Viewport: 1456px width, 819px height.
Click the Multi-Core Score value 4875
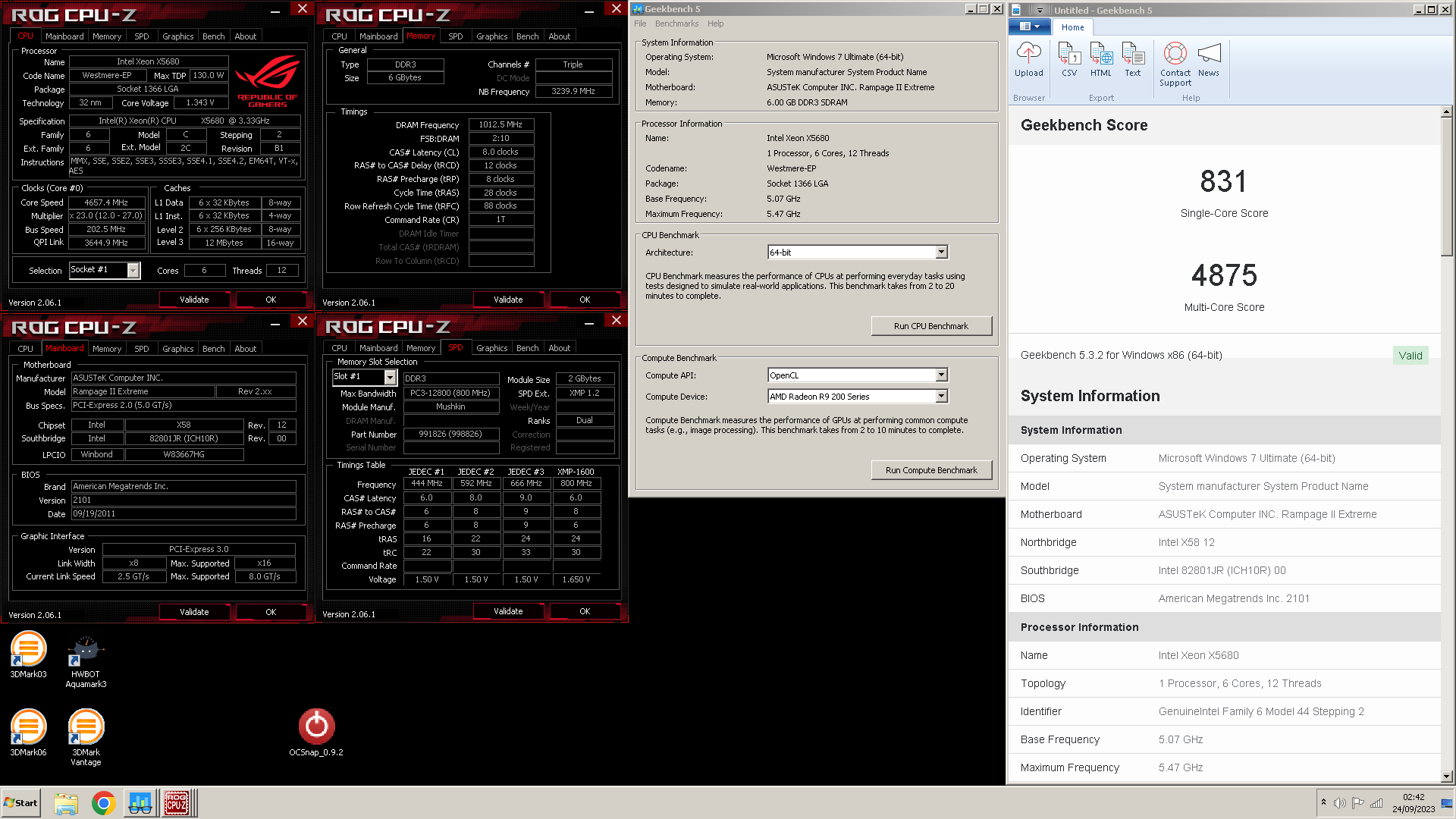coord(1224,275)
